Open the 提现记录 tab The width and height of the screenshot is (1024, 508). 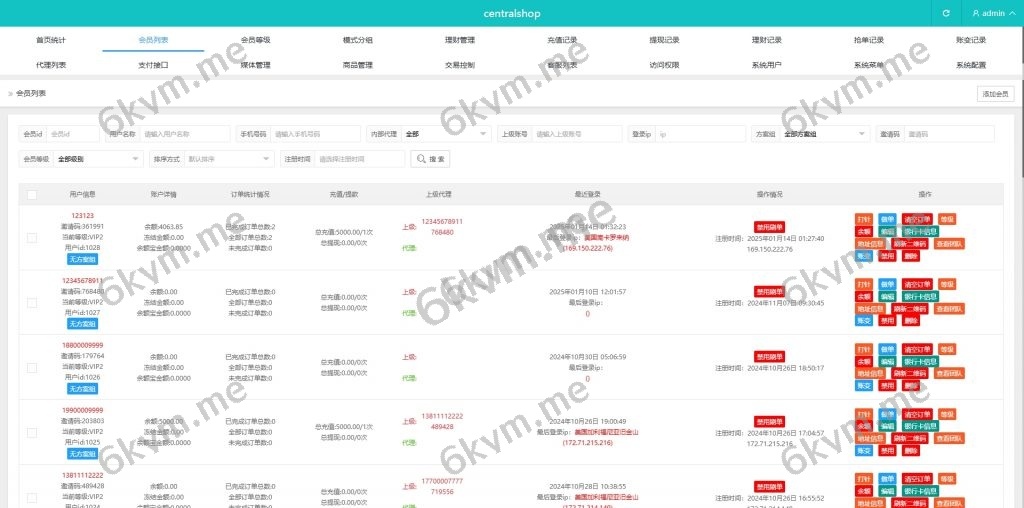pos(664,40)
